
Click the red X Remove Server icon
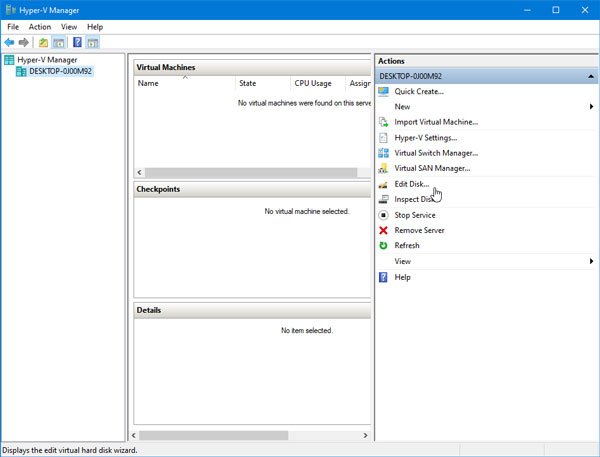pos(383,230)
